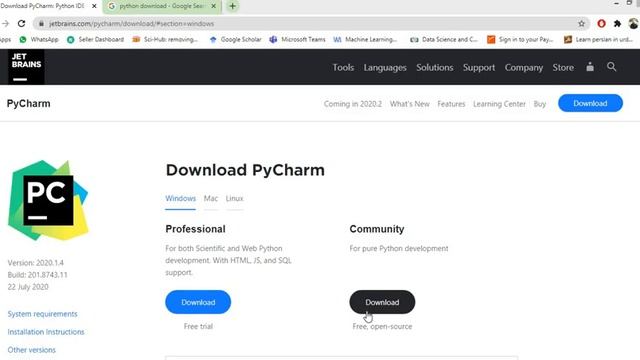Open the Microsoft Teams bookmark
The width and height of the screenshot is (640, 360).
coord(298,39)
